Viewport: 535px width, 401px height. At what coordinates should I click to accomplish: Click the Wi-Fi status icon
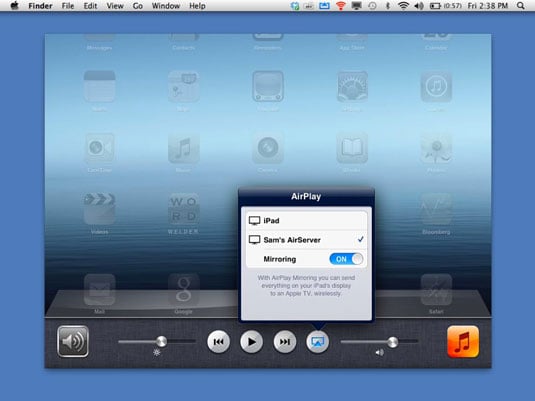tap(404, 6)
